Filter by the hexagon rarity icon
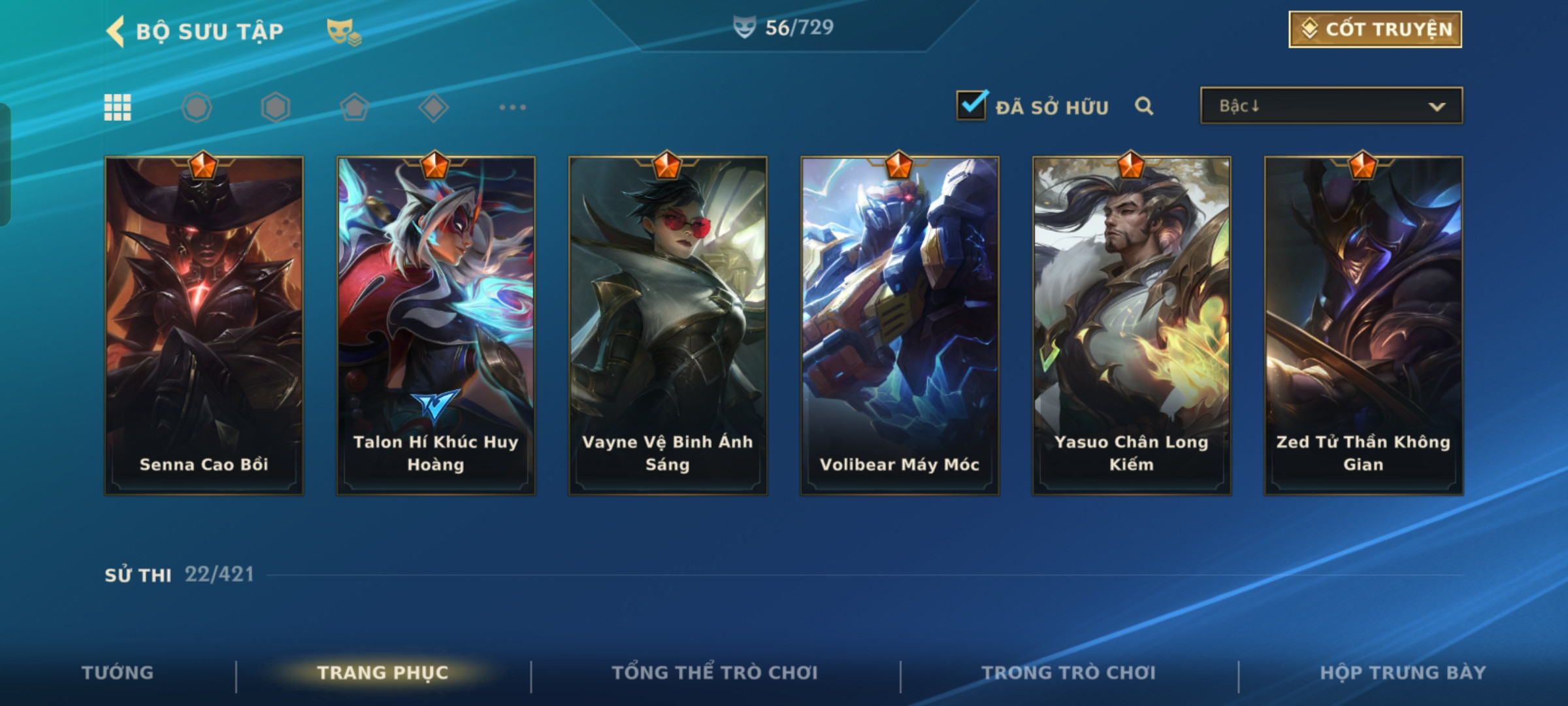 pos(276,107)
